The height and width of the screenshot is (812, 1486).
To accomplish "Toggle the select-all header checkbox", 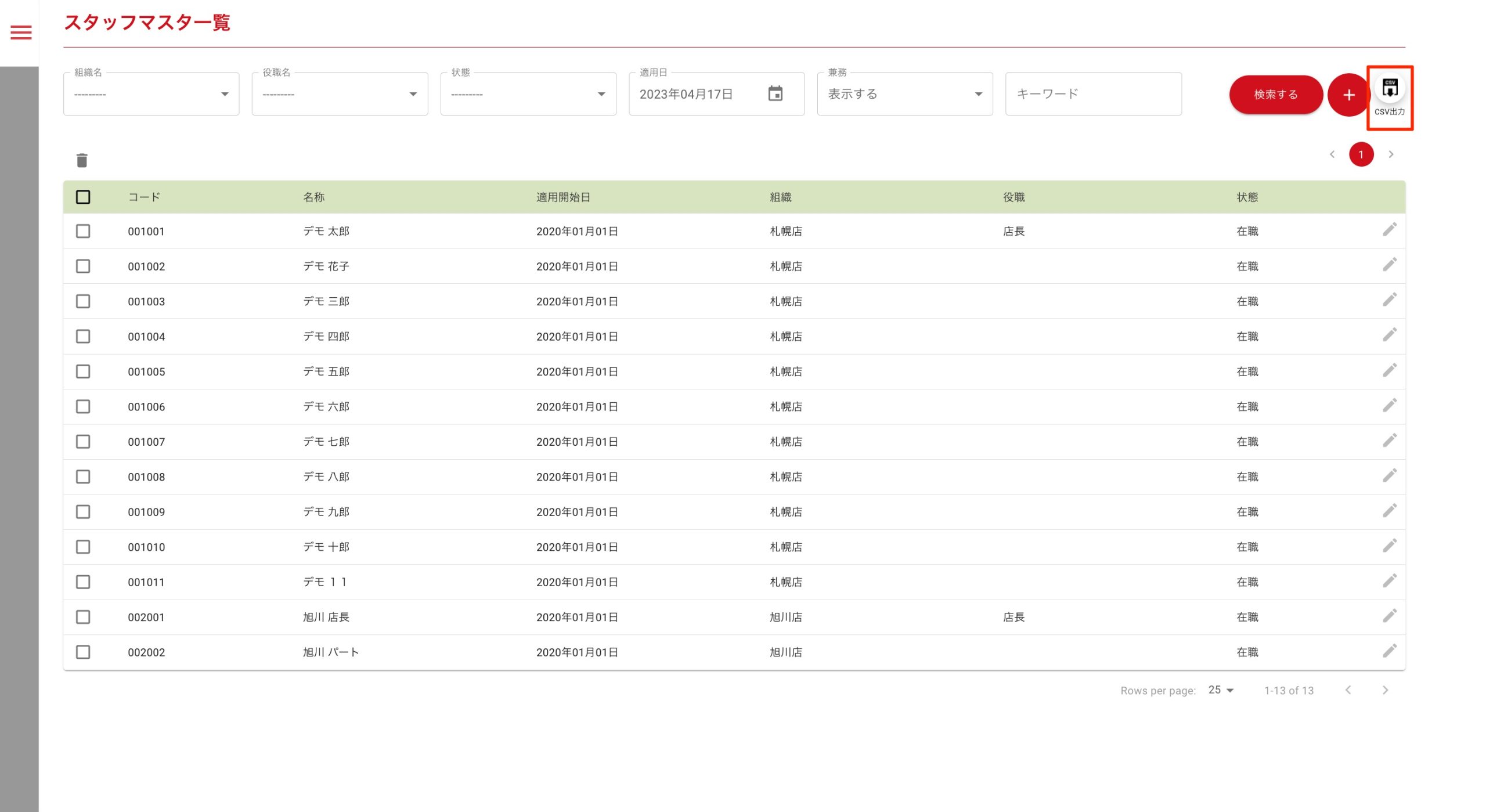I will (x=83, y=197).
